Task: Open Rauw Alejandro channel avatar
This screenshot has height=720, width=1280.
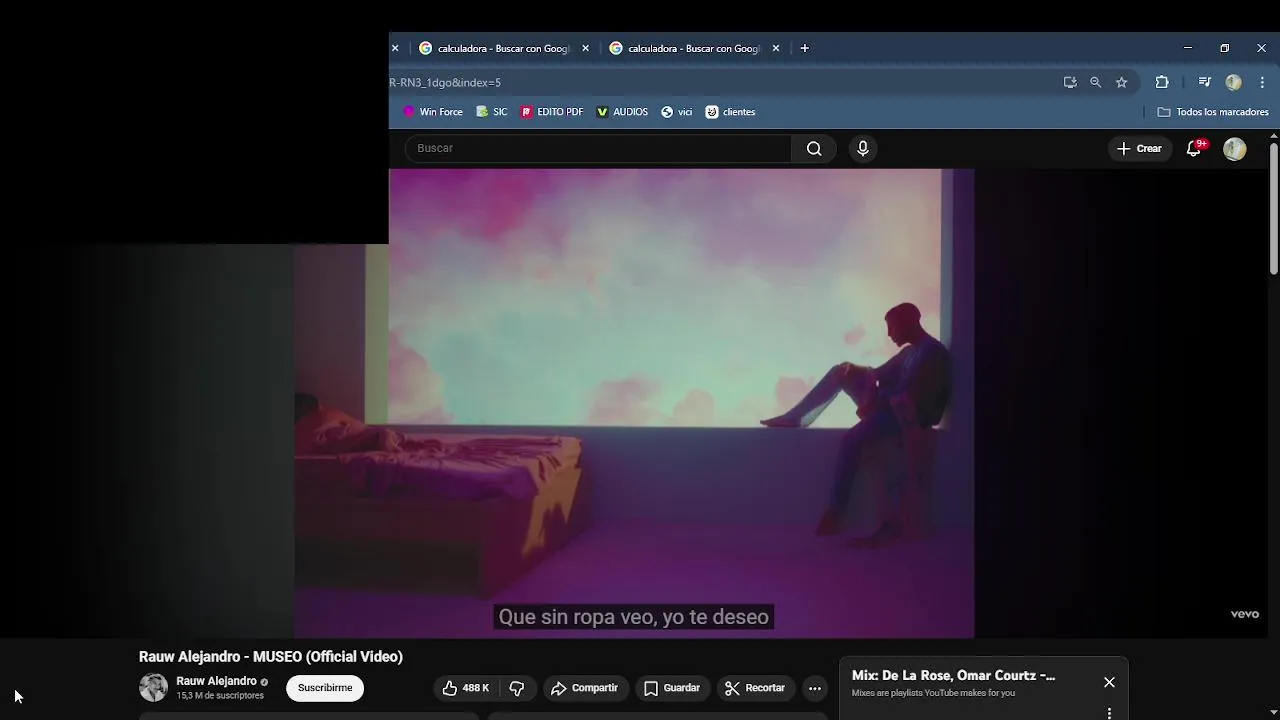Action: [x=153, y=688]
